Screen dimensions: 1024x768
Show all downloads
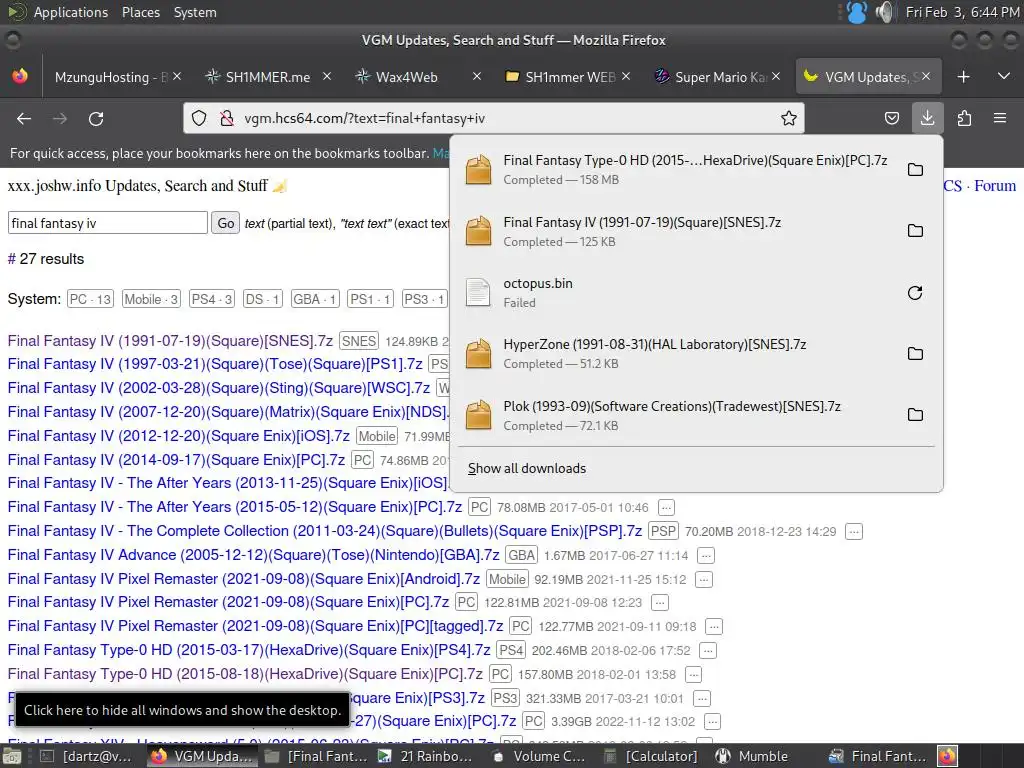coord(527,468)
